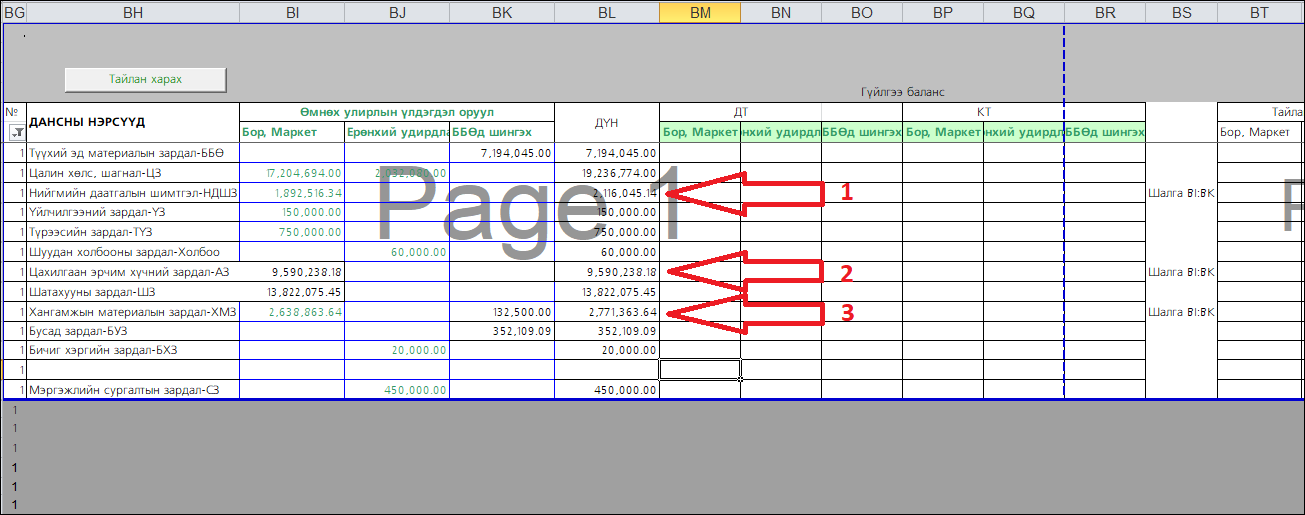The width and height of the screenshot is (1305, 515).
Task: Click the КТ merged header cell
Action: click(983, 112)
